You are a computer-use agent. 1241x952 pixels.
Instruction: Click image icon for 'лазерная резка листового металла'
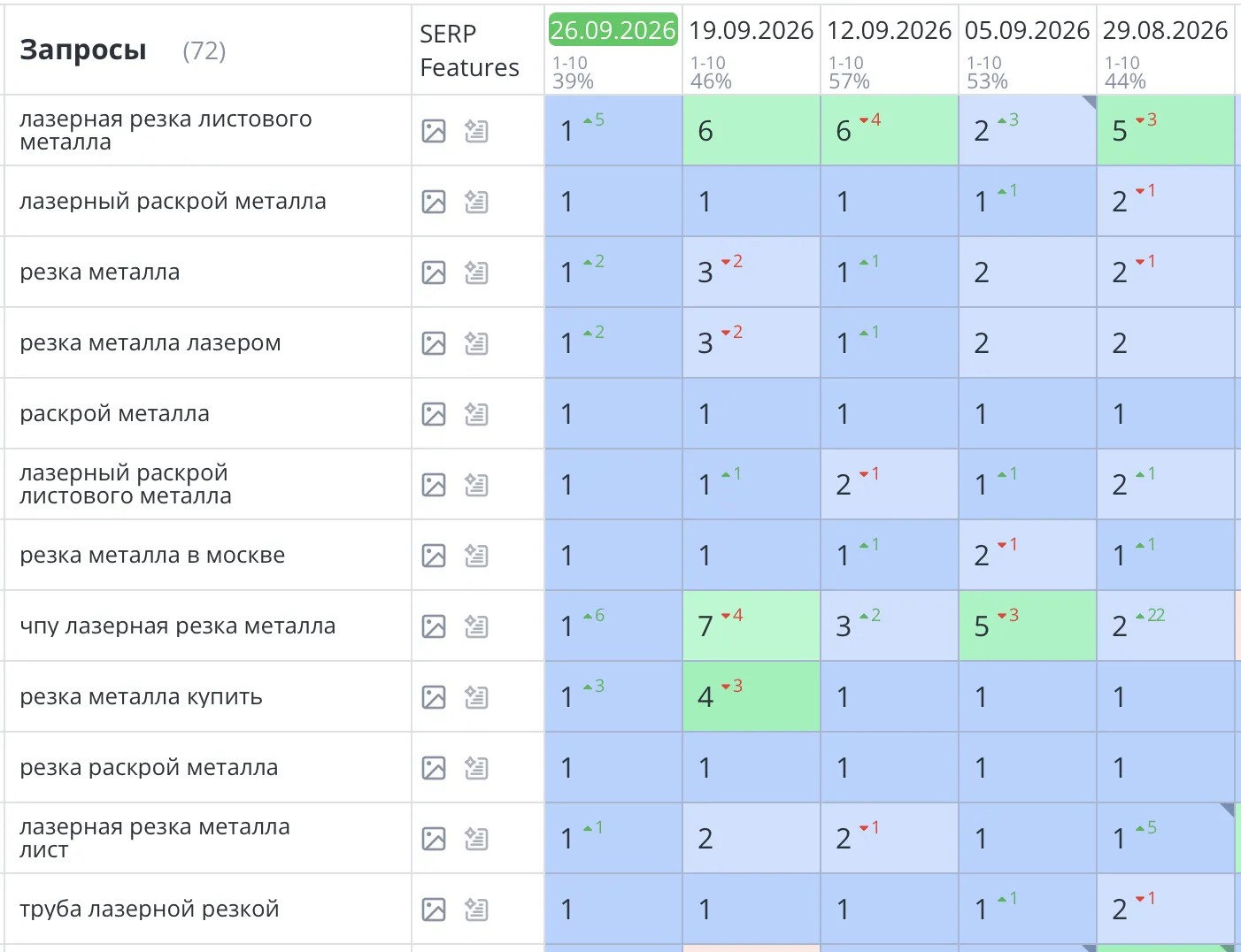pos(434,131)
